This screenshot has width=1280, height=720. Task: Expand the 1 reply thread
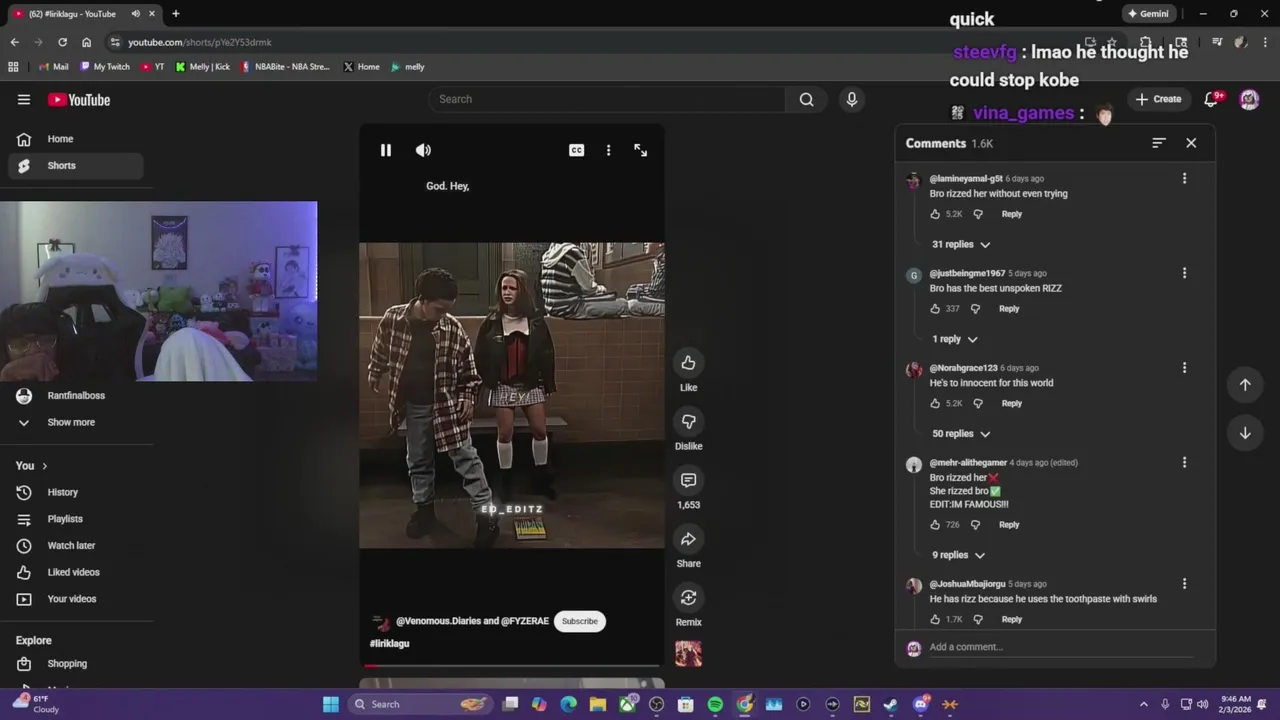click(x=955, y=339)
